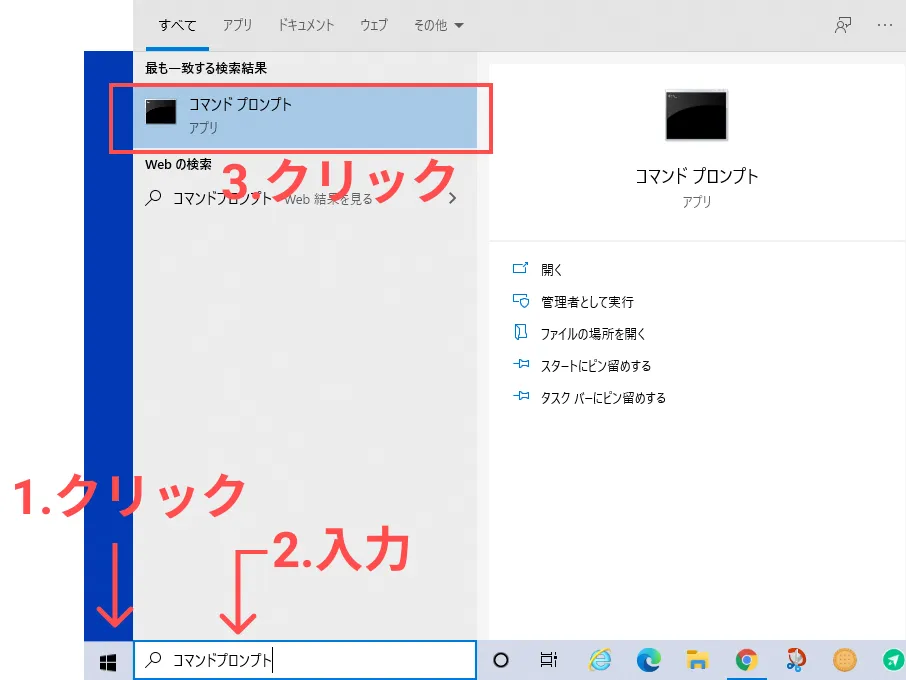This screenshot has height=680, width=906.
Task: Click the taskbar search input field
Action: [x=305, y=660]
